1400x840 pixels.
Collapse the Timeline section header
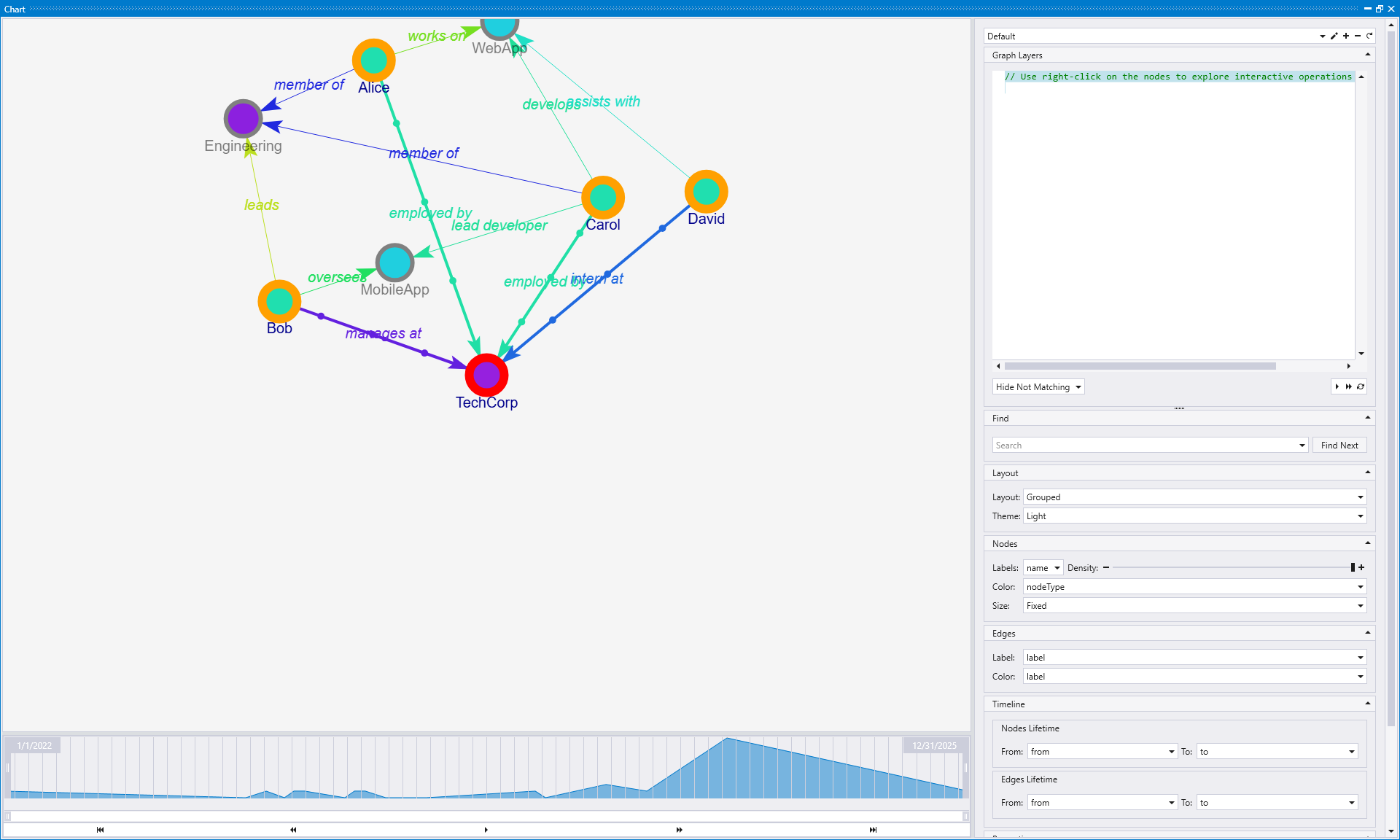click(x=1368, y=703)
